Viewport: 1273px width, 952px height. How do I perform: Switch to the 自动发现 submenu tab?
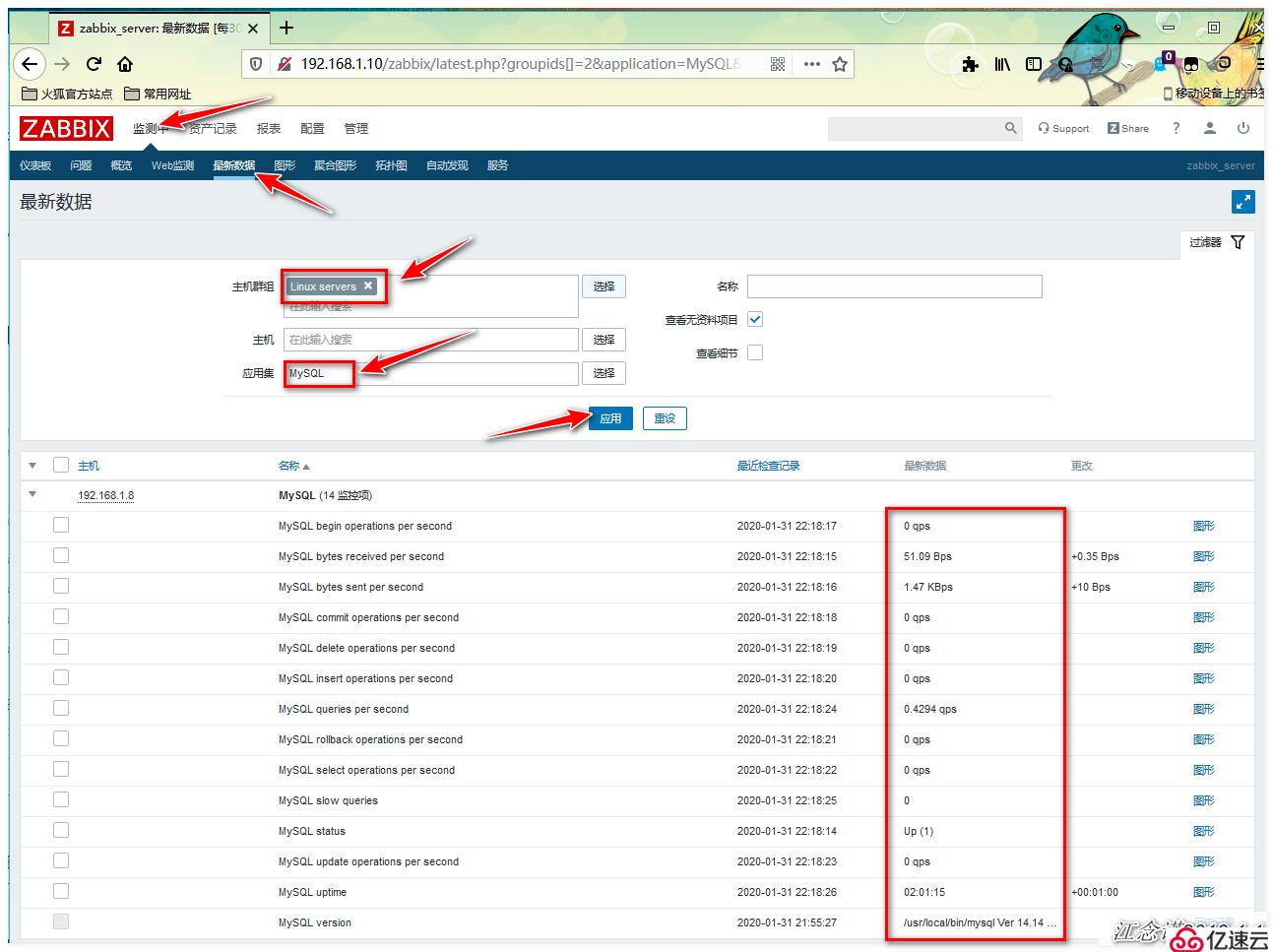point(447,165)
